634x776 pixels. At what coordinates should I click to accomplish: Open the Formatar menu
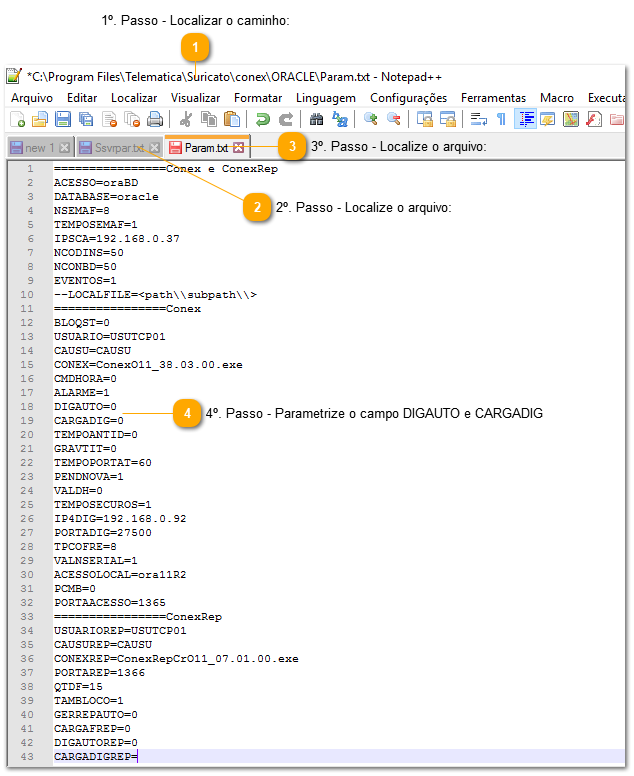(x=258, y=98)
